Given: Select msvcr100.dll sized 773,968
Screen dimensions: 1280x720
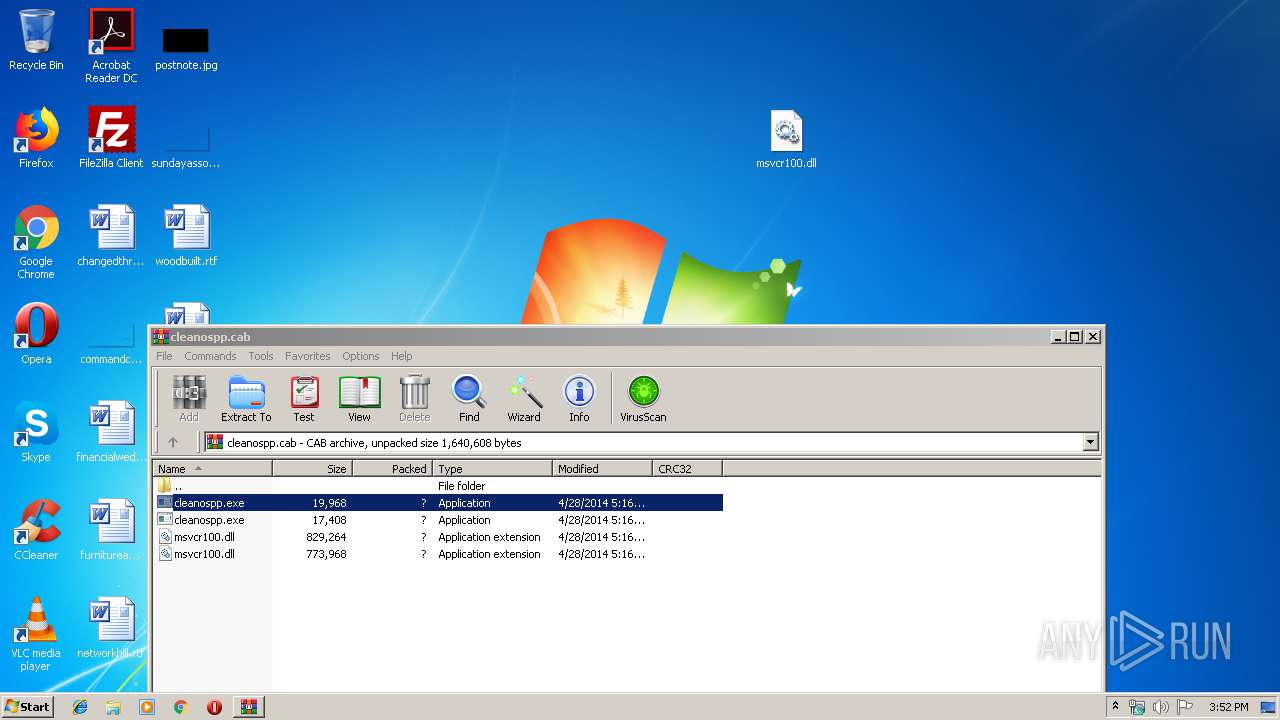Looking at the screenshot, I should click(x=438, y=554).
